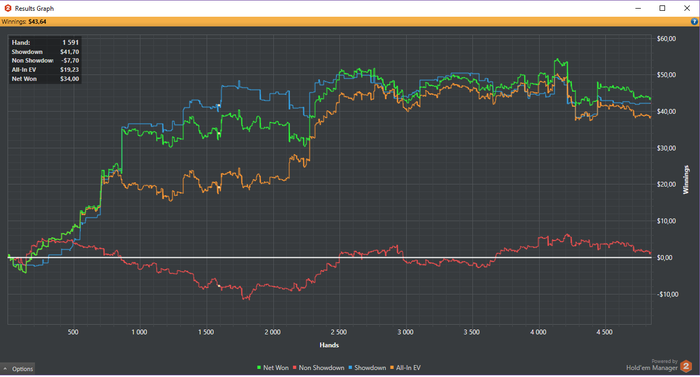Image resolution: width=700 pixels, height=377 pixels.
Task: Click the 3 500 hands axis label
Action: [x=472, y=332]
